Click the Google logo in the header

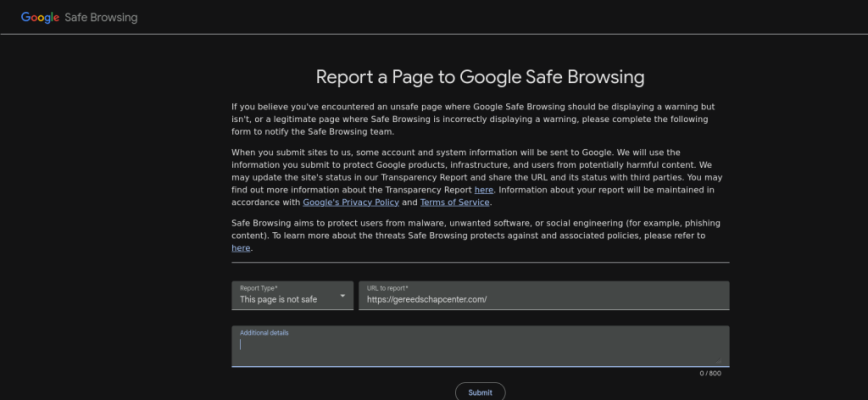pyautogui.click(x=40, y=17)
